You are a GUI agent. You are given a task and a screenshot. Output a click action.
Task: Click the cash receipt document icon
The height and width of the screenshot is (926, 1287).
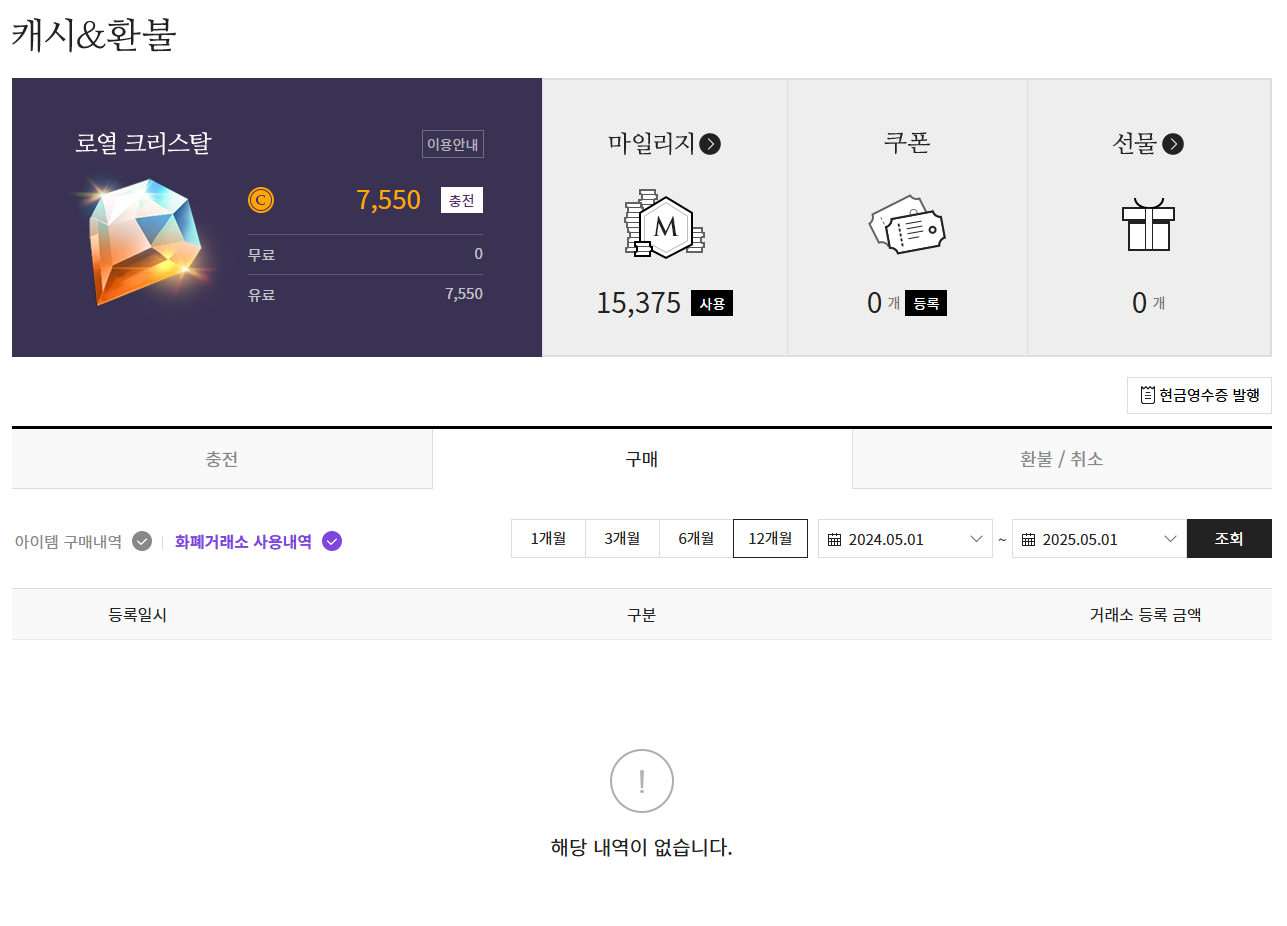(1148, 395)
